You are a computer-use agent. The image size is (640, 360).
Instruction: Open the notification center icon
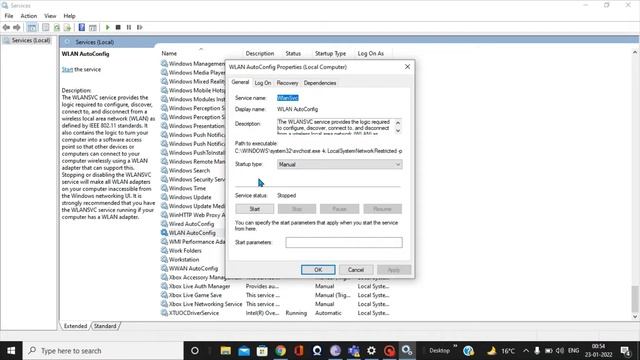[x=625, y=351]
